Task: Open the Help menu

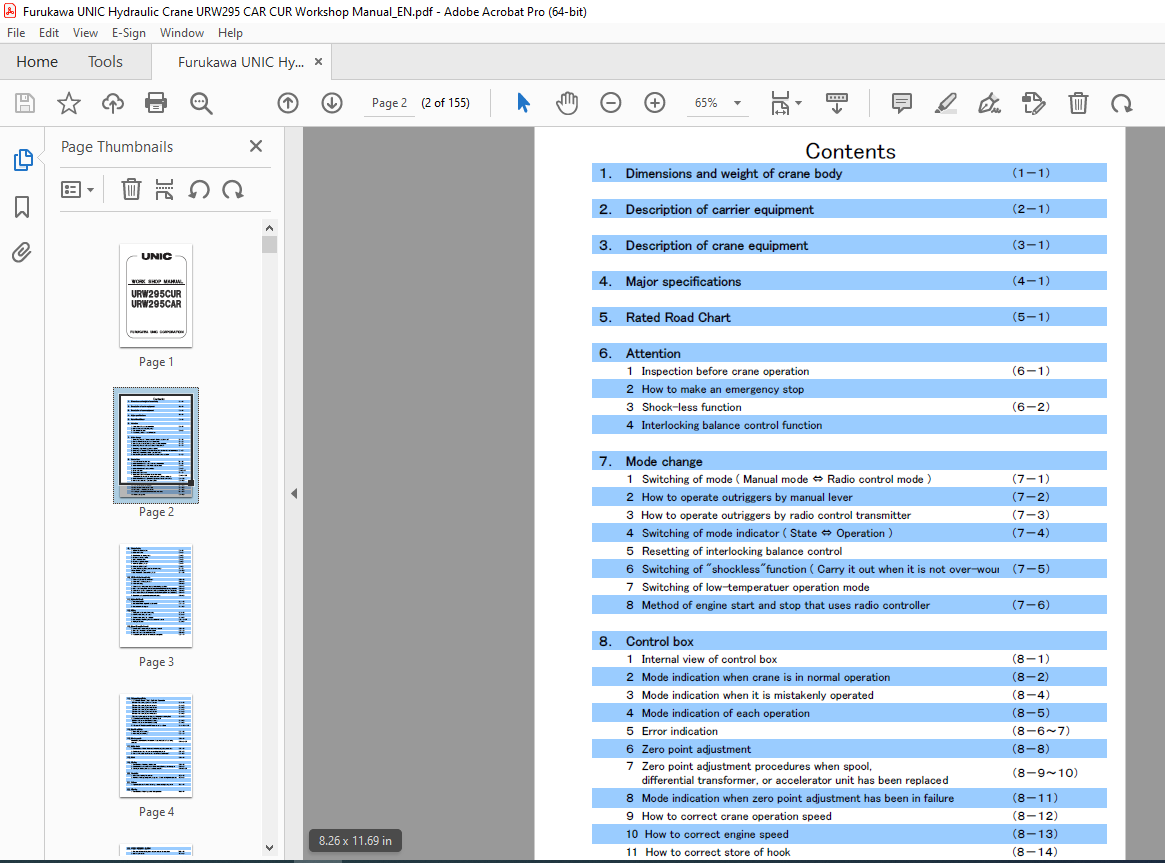Action: pos(230,33)
